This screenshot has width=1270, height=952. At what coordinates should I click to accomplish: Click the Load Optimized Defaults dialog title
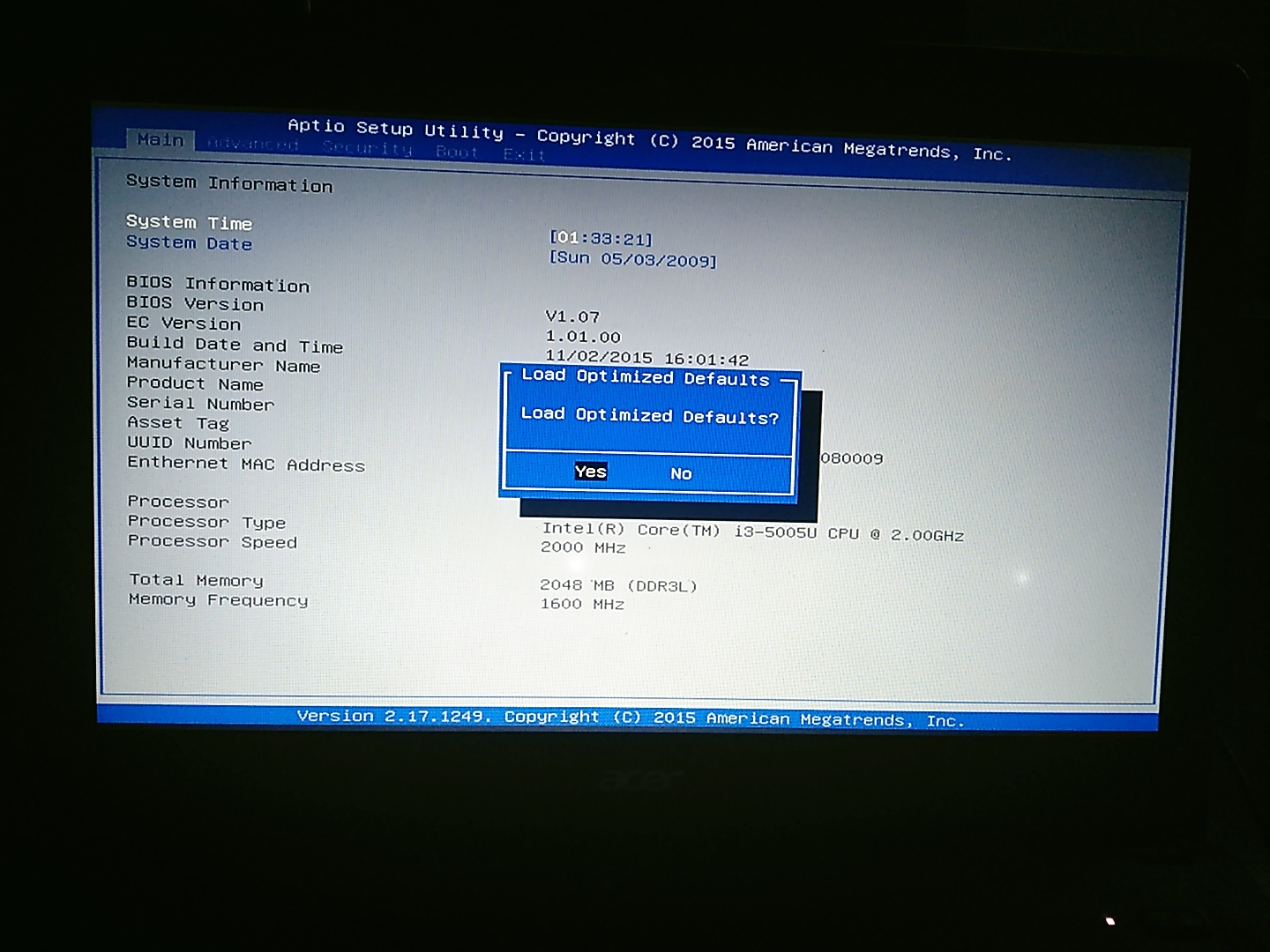point(646,377)
